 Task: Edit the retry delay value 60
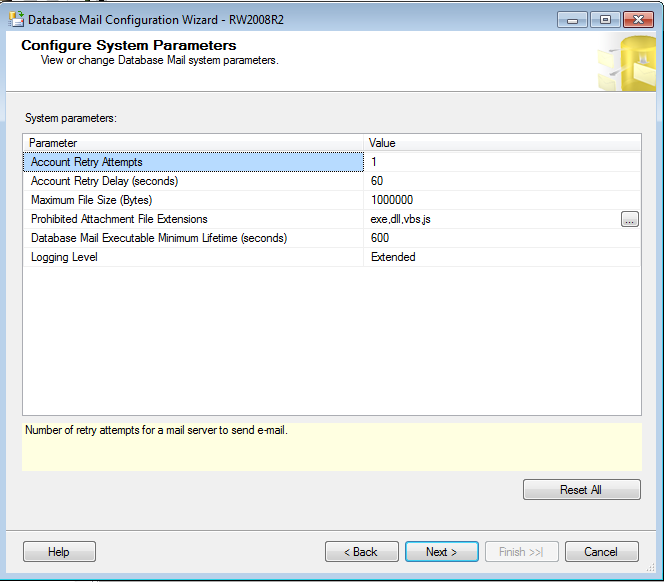(x=502, y=181)
